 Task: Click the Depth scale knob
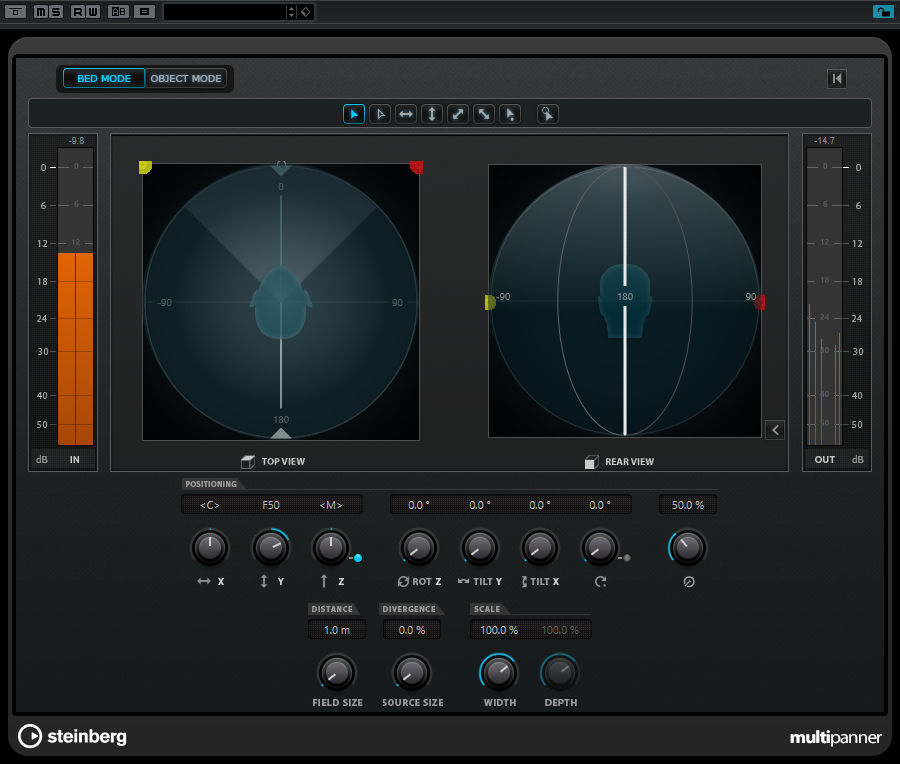560,673
